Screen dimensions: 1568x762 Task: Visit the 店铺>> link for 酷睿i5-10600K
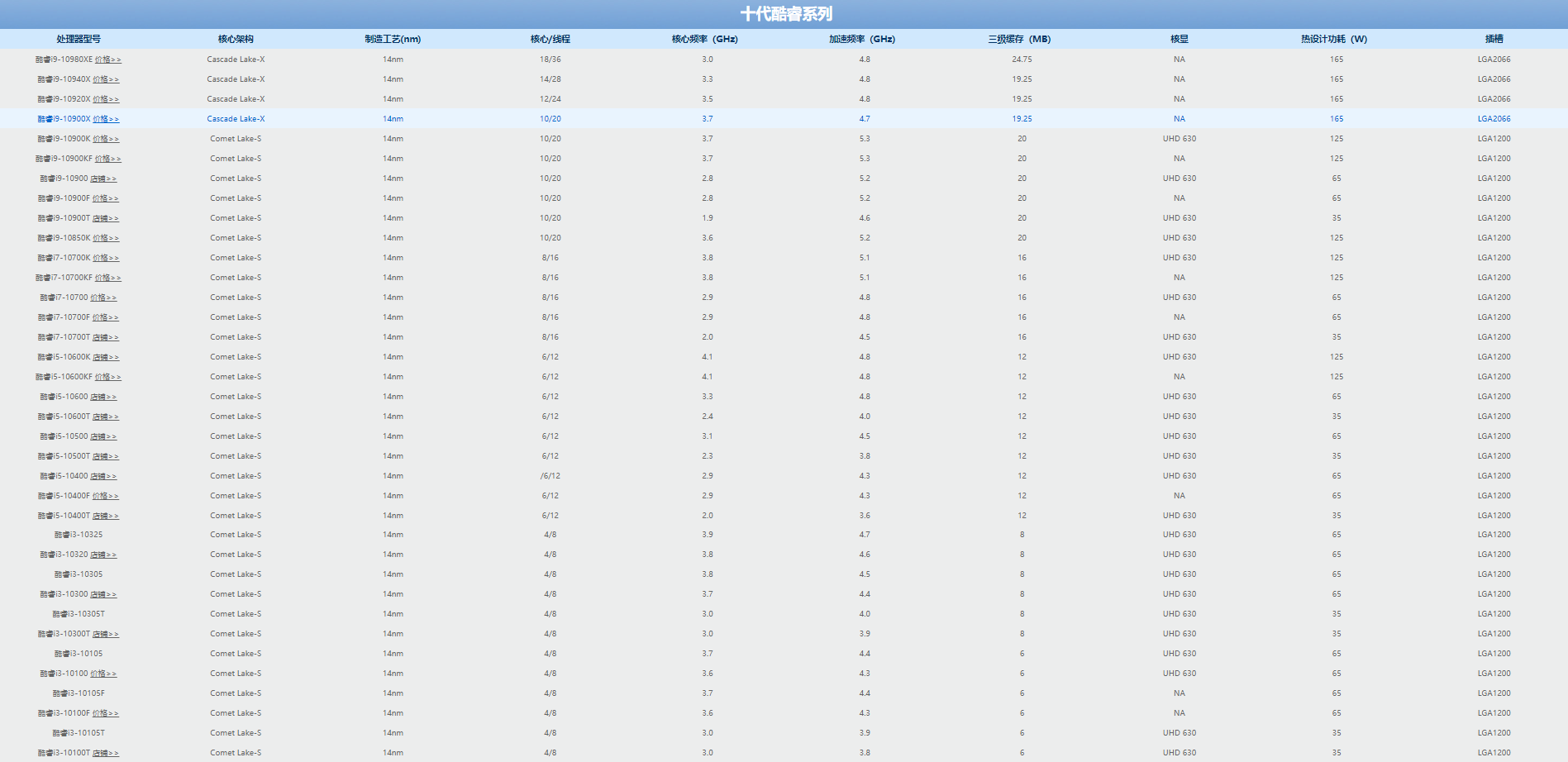click(x=106, y=357)
